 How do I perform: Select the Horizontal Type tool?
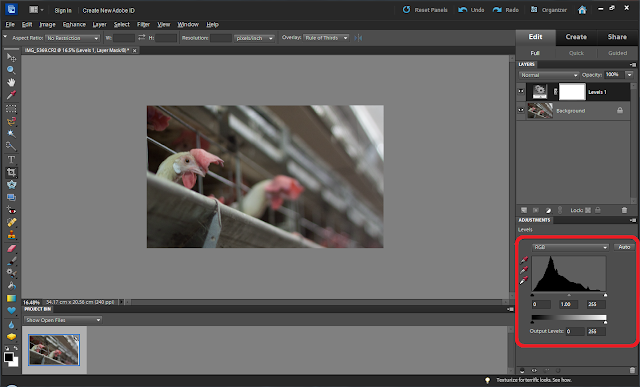(11, 159)
